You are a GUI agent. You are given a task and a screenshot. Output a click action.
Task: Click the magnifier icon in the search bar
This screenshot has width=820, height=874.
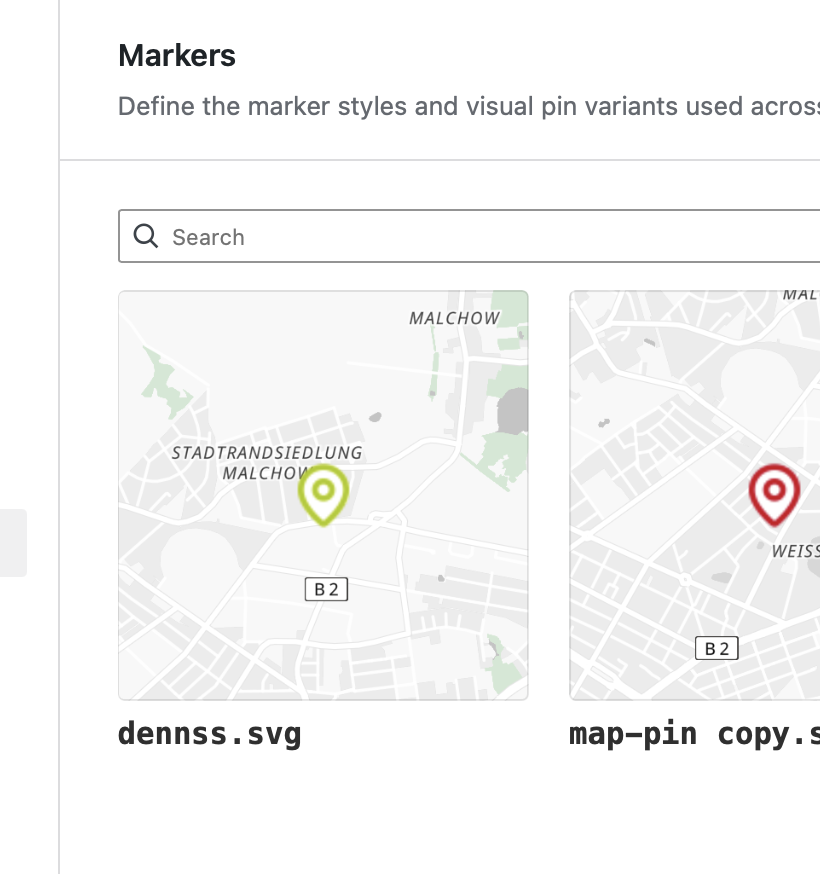[x=146, y=236]
